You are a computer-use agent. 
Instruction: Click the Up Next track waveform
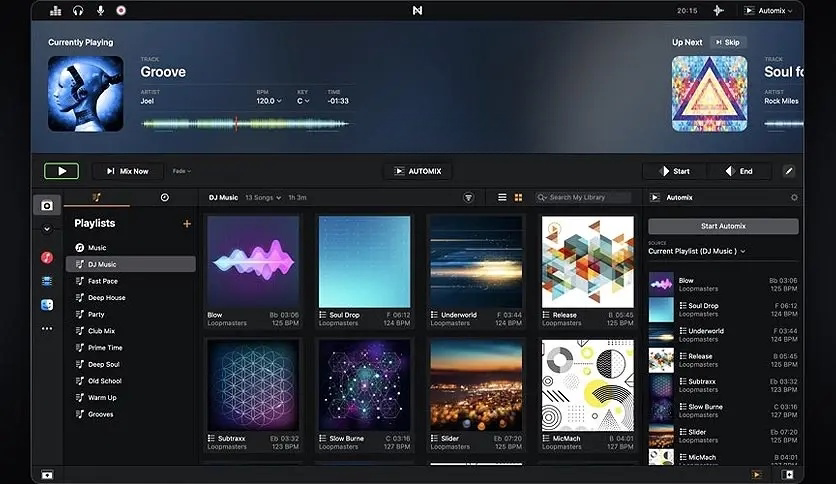pos(784,124)
